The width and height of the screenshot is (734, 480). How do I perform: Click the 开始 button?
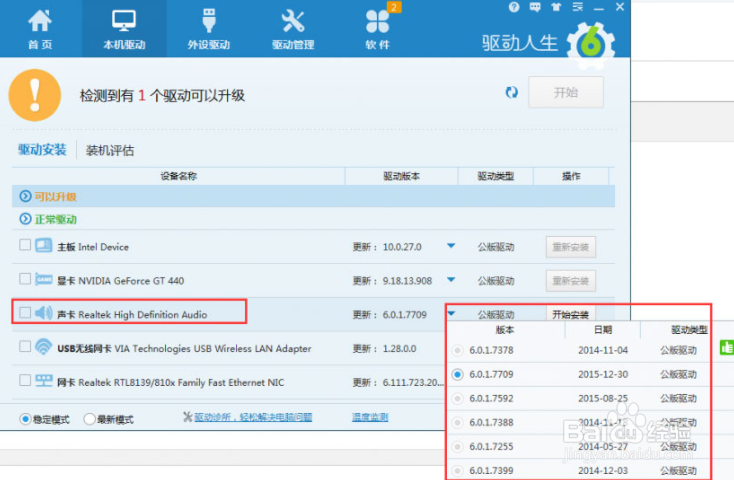pyautogui.click(x=566, y=92)
